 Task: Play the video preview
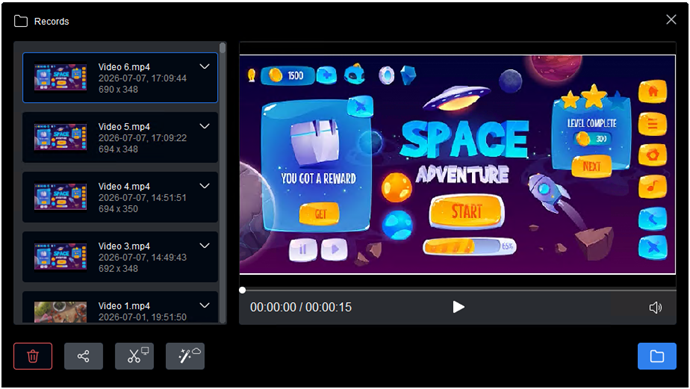tap(458, 307)
